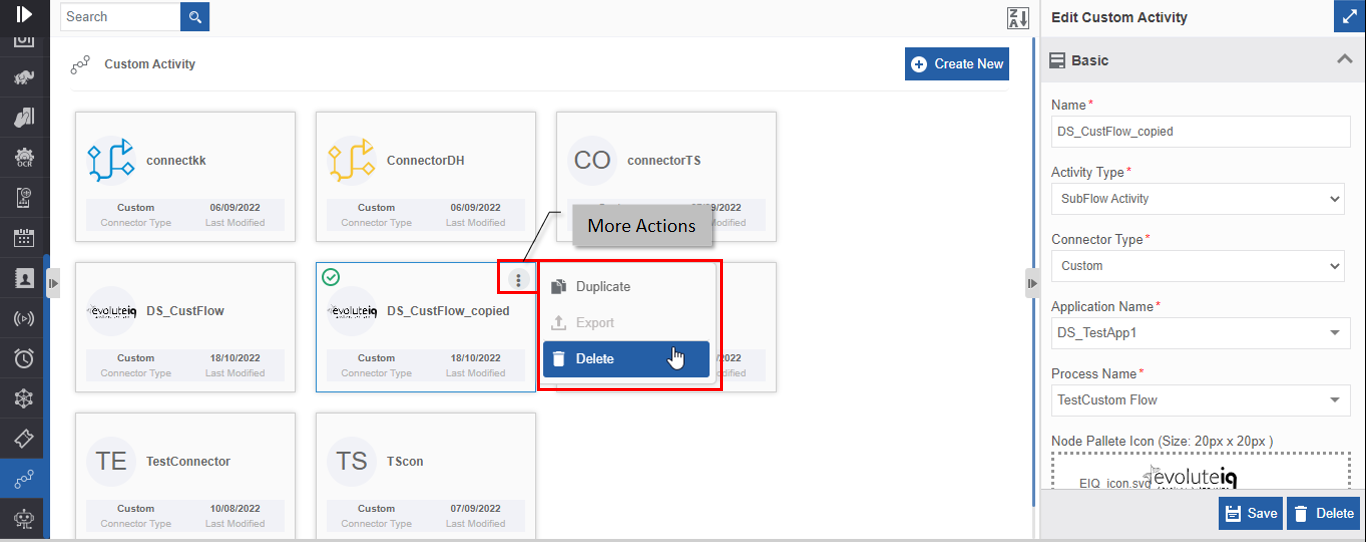
Task: Click the Name field containing DS_CustFlow_copied
Action: pos(1201,131)
